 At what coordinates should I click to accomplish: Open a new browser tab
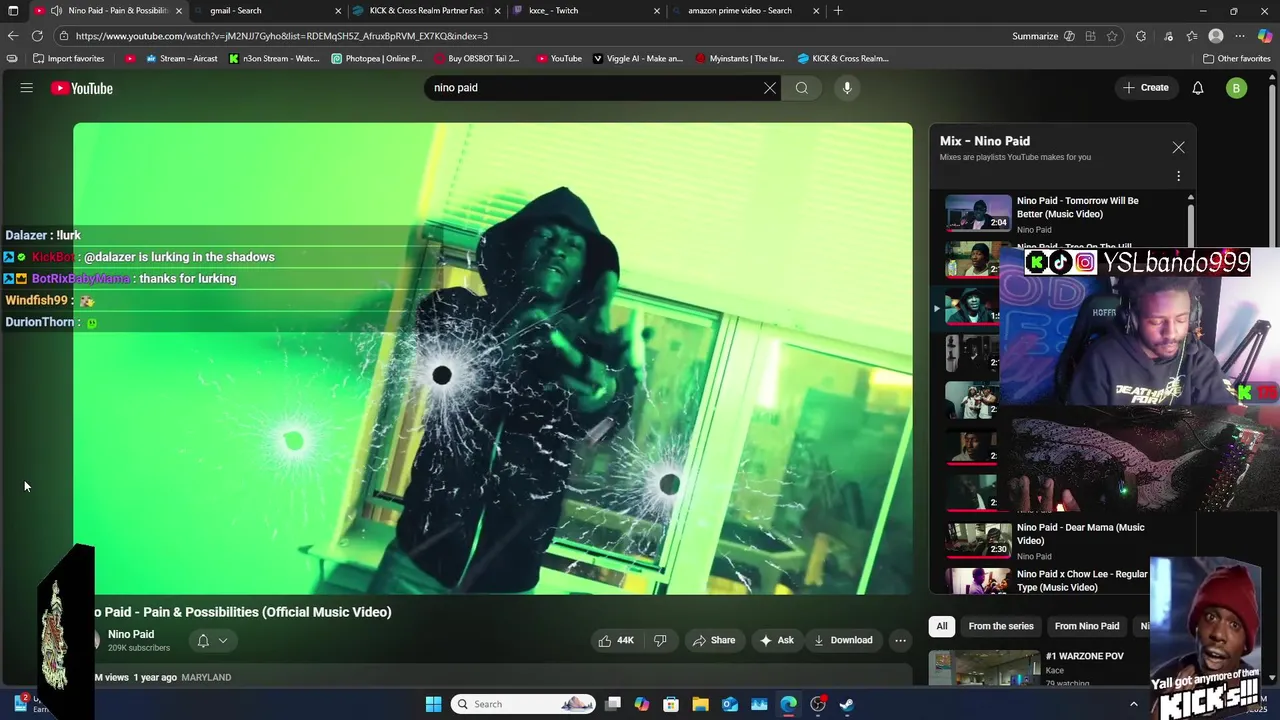[x=838, y=11]
